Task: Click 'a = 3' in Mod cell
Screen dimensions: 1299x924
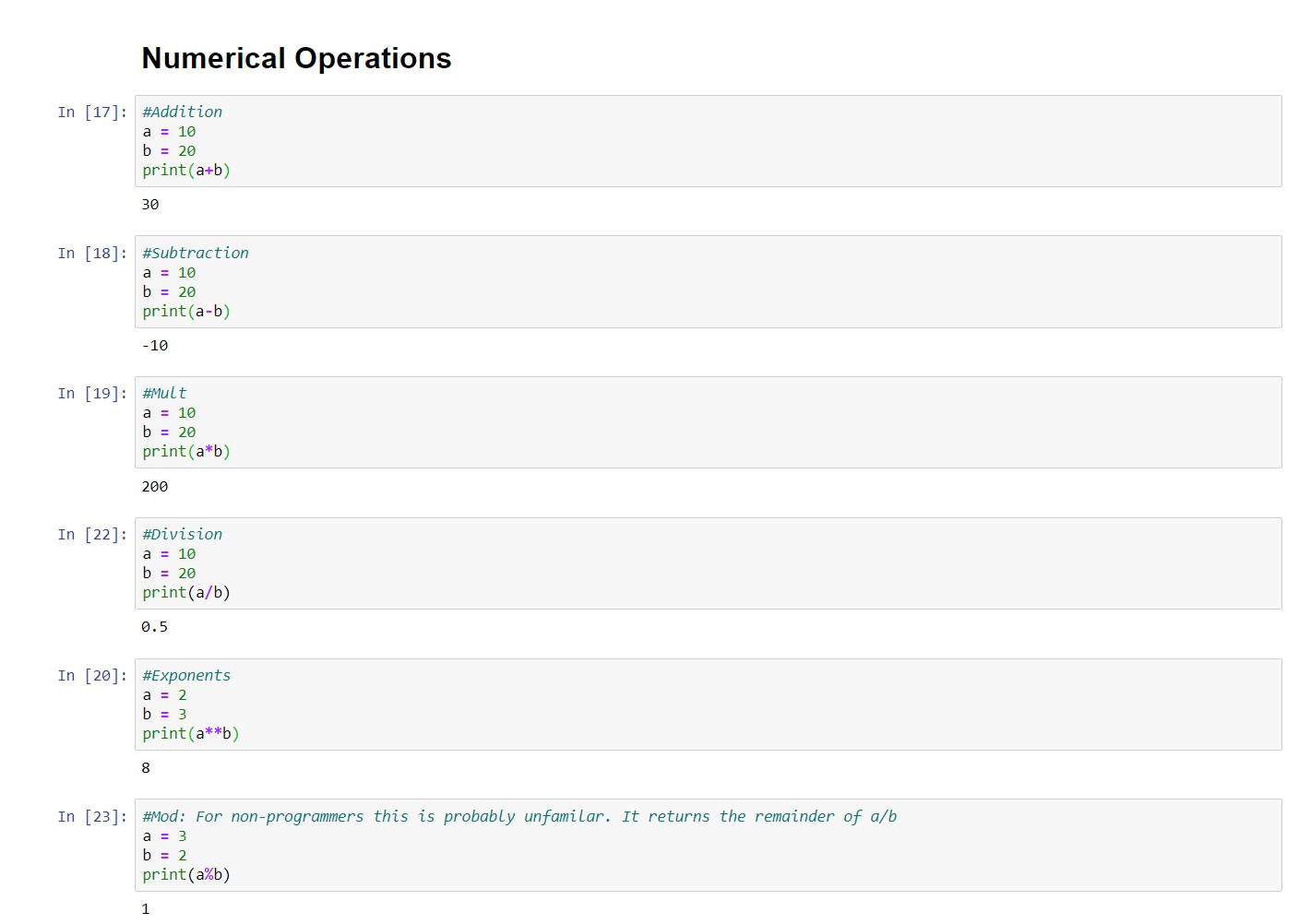Action: pos(165,836)
